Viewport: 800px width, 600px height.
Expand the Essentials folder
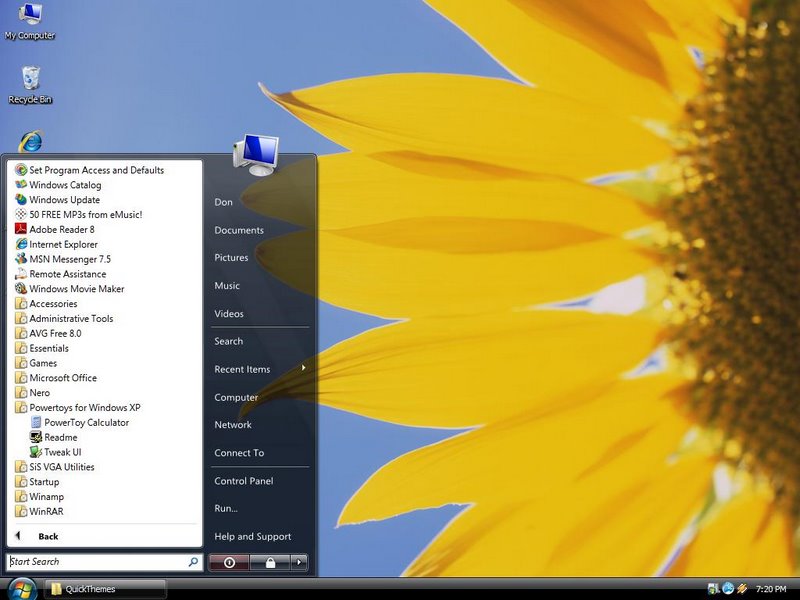pos(42,348)
